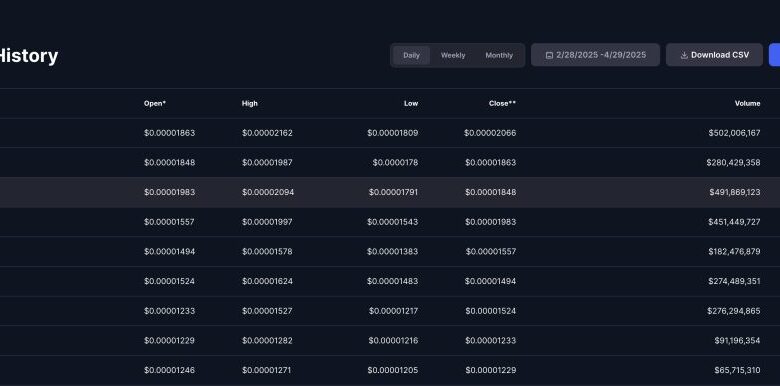Viewport: 780px width, 386px height.
Task: Click the low value $0.00001217
Action: coord(393,311)
